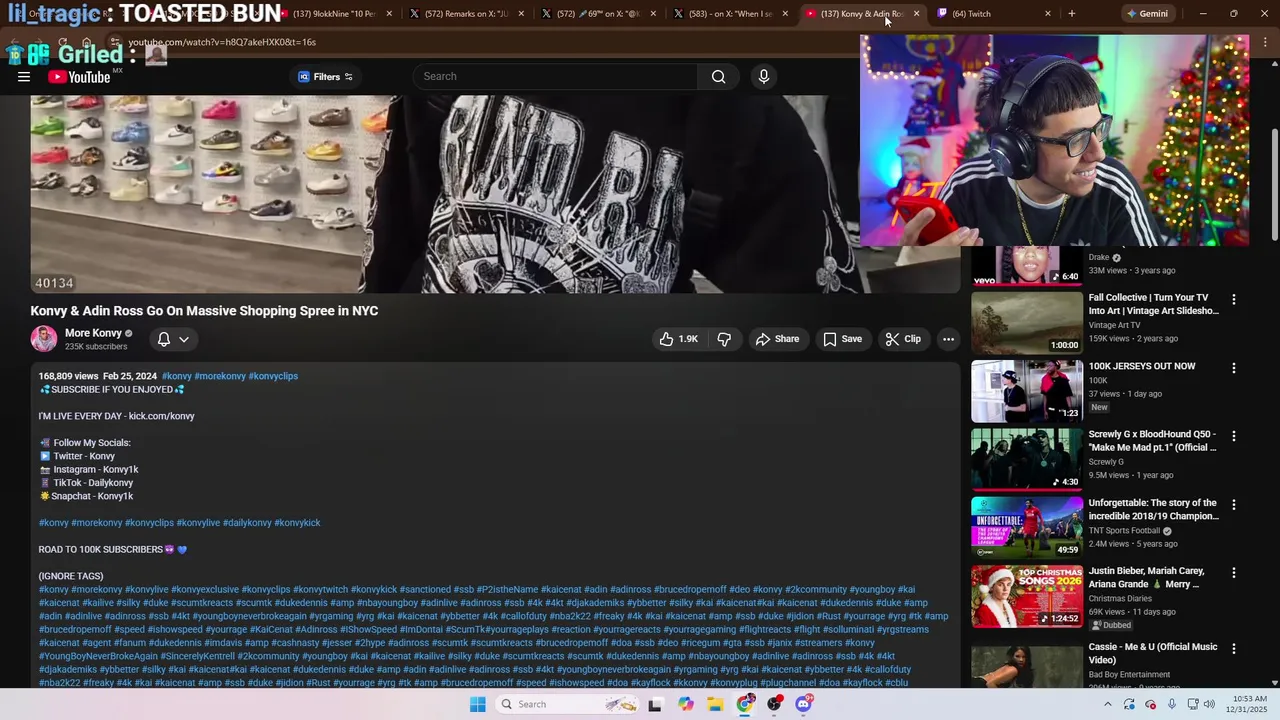Switch to the "69" on X browser tab
This screenshot has width=1280, height=720.
[x=597, y=14]
